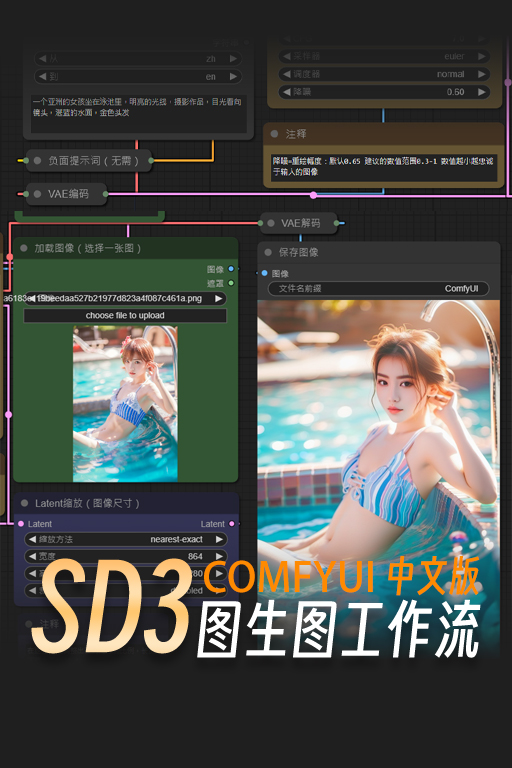Click the blue 图像 input socket on save node
This screenshot has width=512, height=768.
click(x=265, y=273)
